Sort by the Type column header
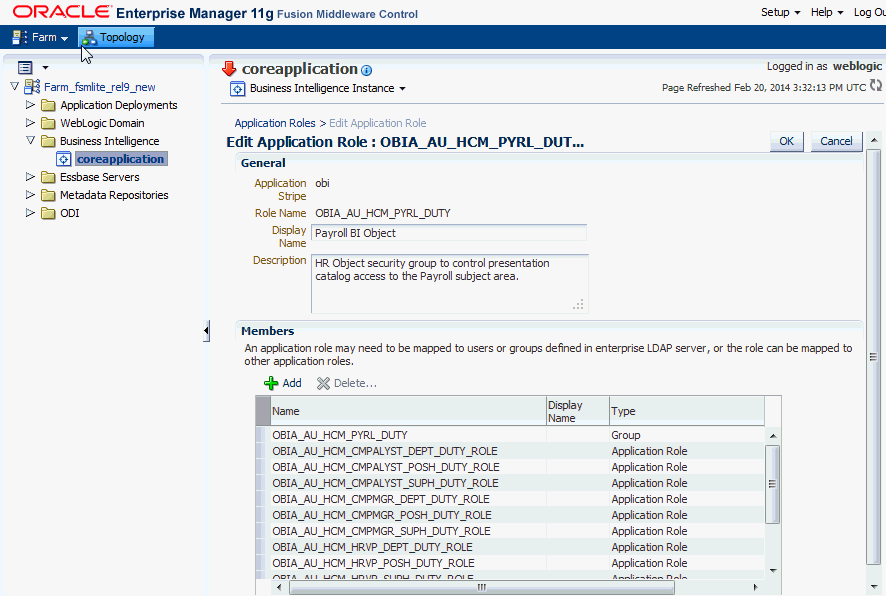Screen dimensions: 886x596 point(687,411)
